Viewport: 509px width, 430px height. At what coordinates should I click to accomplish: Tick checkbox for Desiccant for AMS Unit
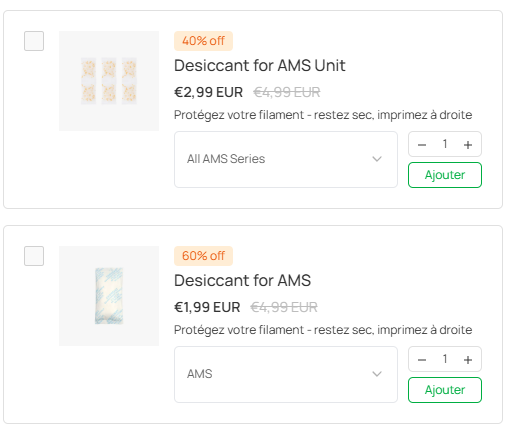click(x=34, y=41)
